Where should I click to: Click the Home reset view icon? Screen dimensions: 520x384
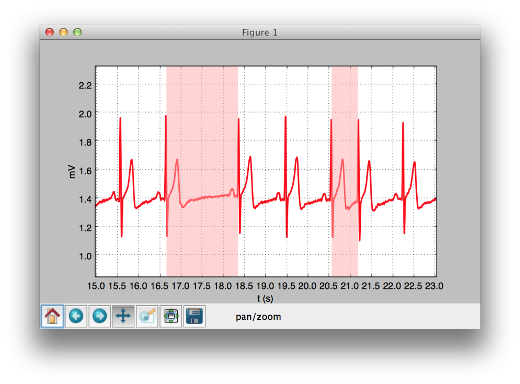[52, 316]
